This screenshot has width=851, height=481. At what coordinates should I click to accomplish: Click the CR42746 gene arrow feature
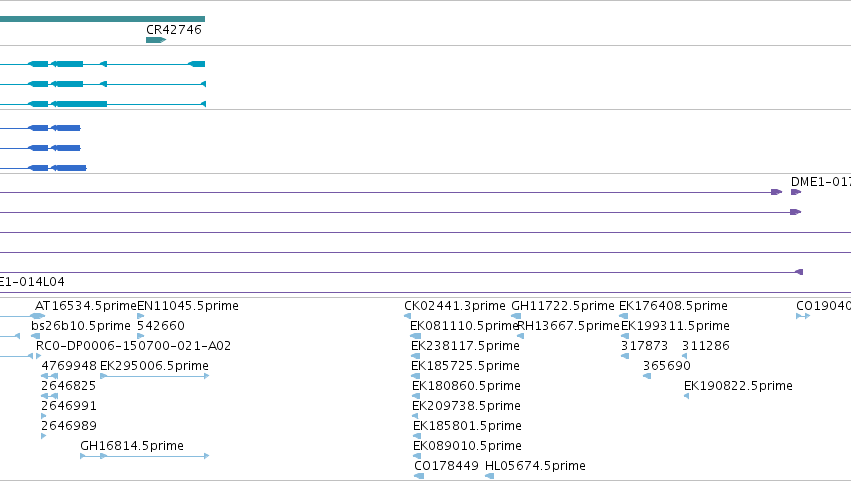[x=156, y=40]
